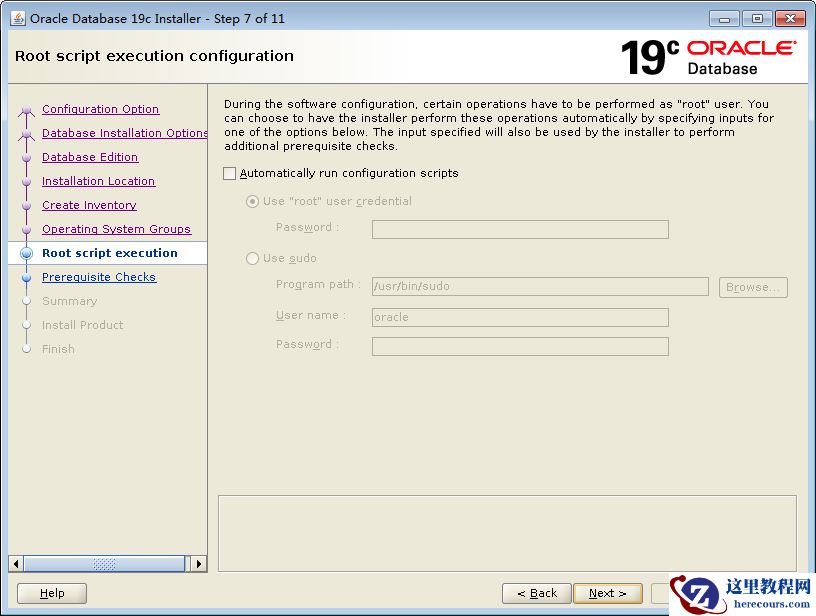Select the Use sudo radio button

tap(252, 258)
